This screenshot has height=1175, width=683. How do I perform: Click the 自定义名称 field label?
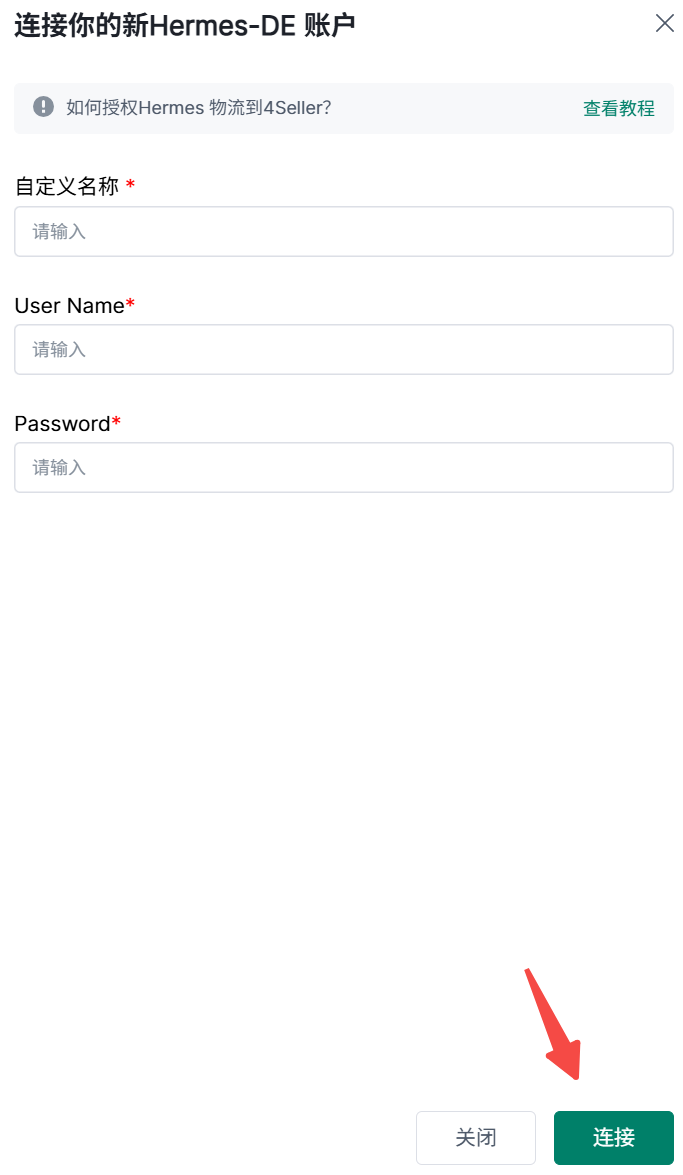click(66, 186)
